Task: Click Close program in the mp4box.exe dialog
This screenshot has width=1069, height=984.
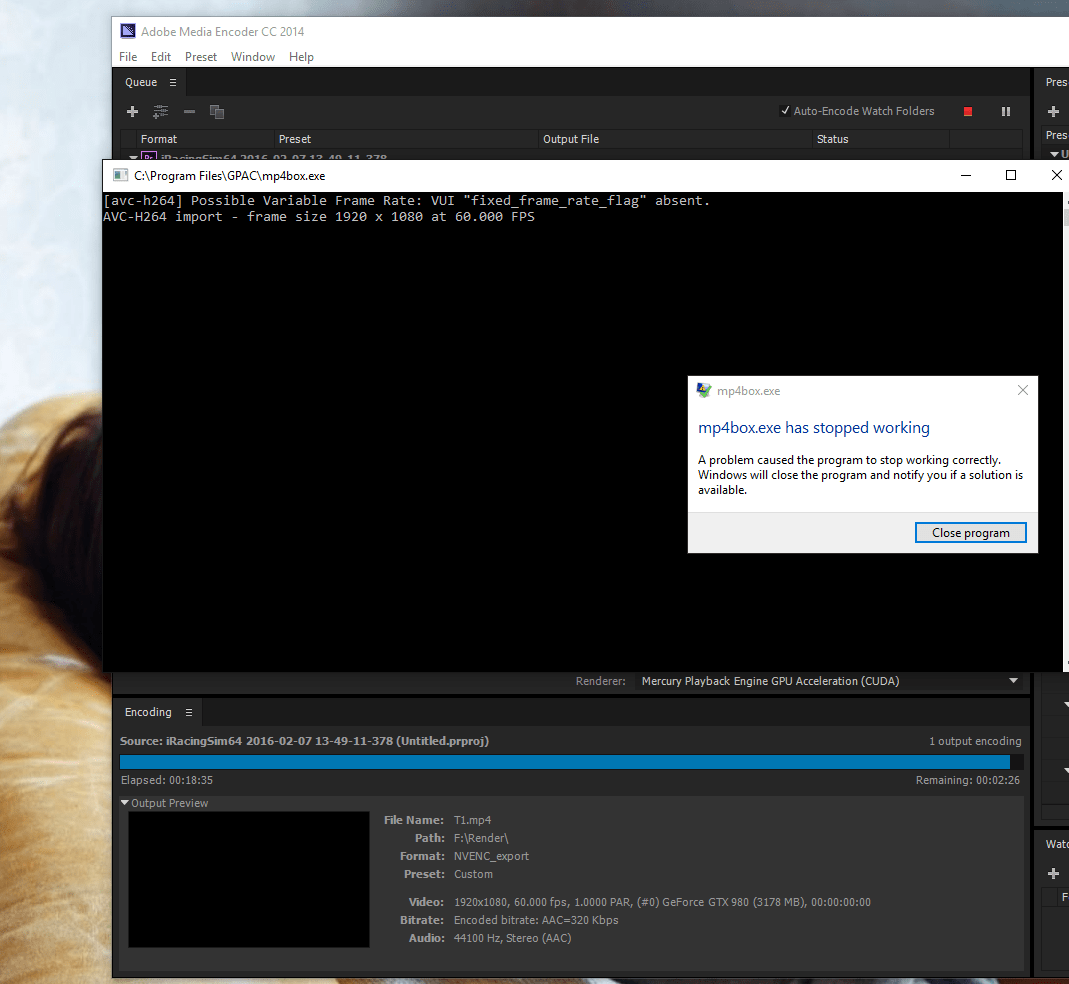Action: (x=970, y=532)
